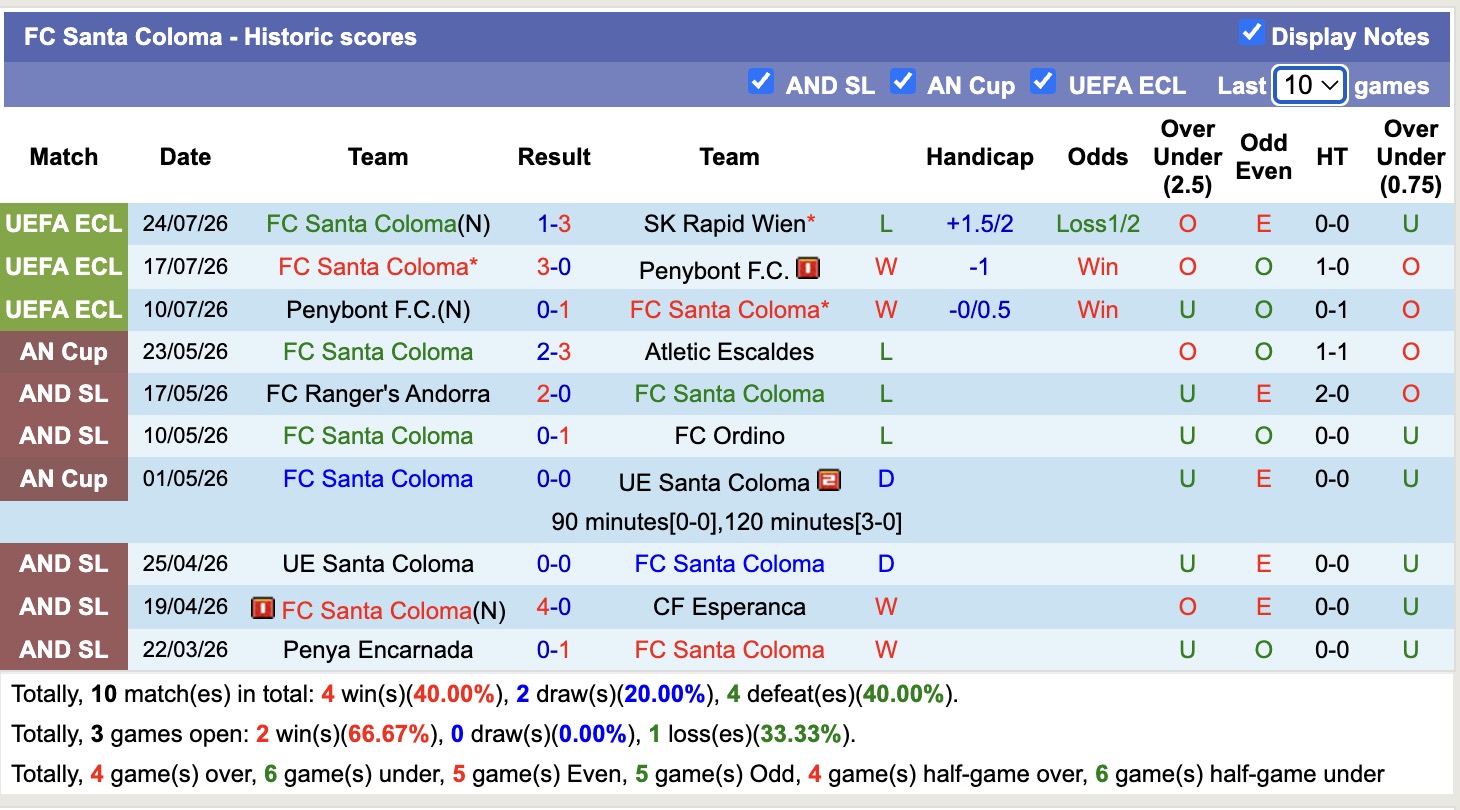Open the 1-3 result versus Rapid Wien

point(554,224)
